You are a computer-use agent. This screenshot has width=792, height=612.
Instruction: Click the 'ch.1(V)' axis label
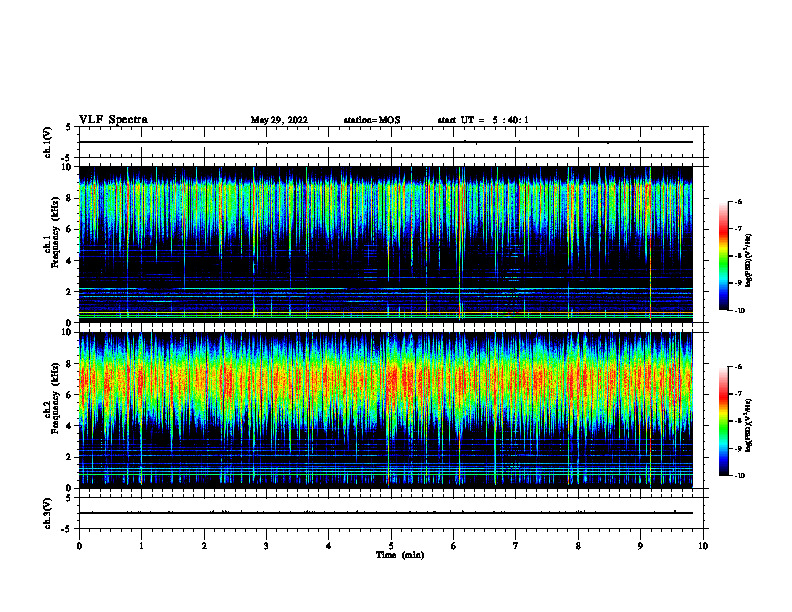click(x=47, y=142)
